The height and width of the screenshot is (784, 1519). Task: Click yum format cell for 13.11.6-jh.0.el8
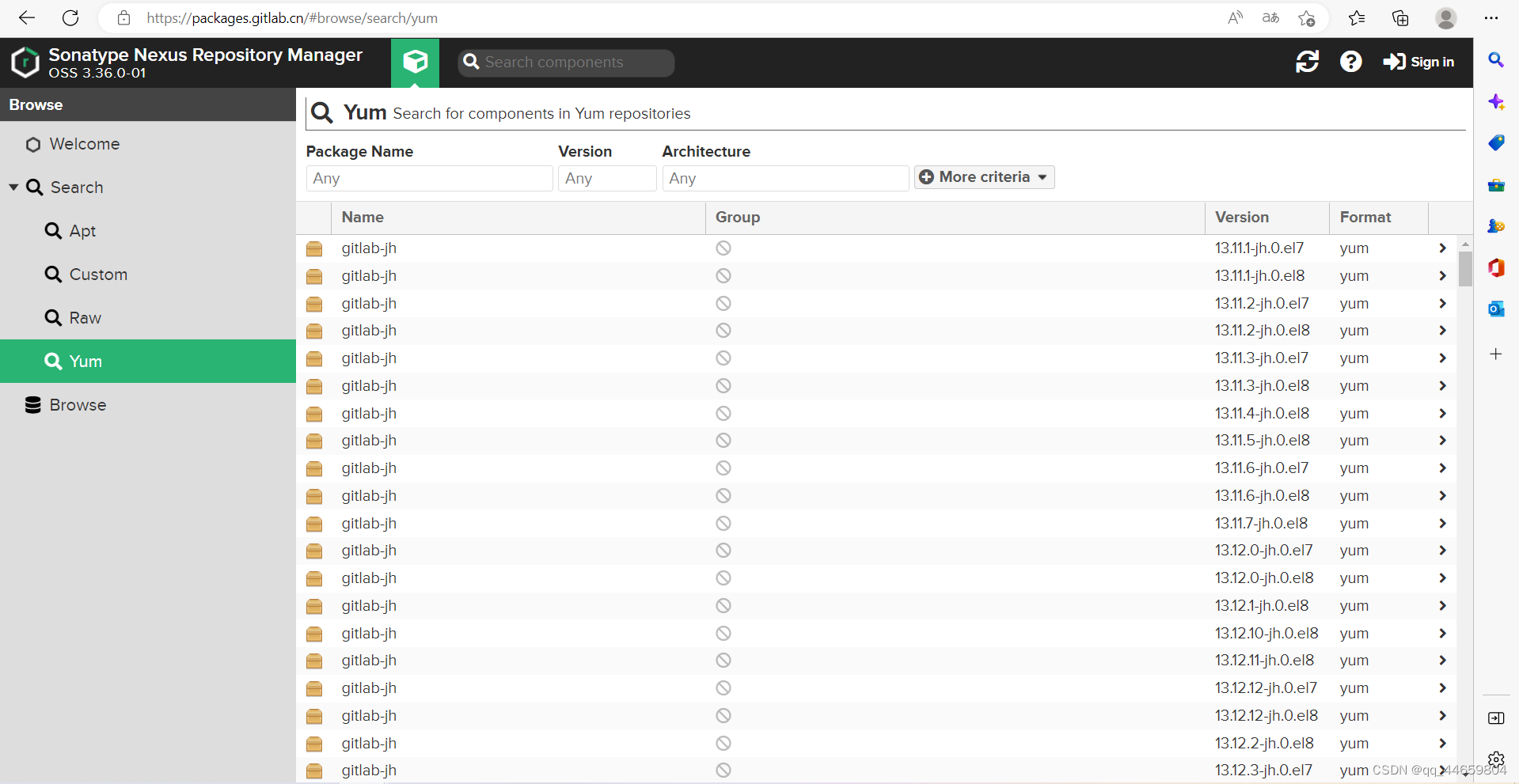(1354, 496)
